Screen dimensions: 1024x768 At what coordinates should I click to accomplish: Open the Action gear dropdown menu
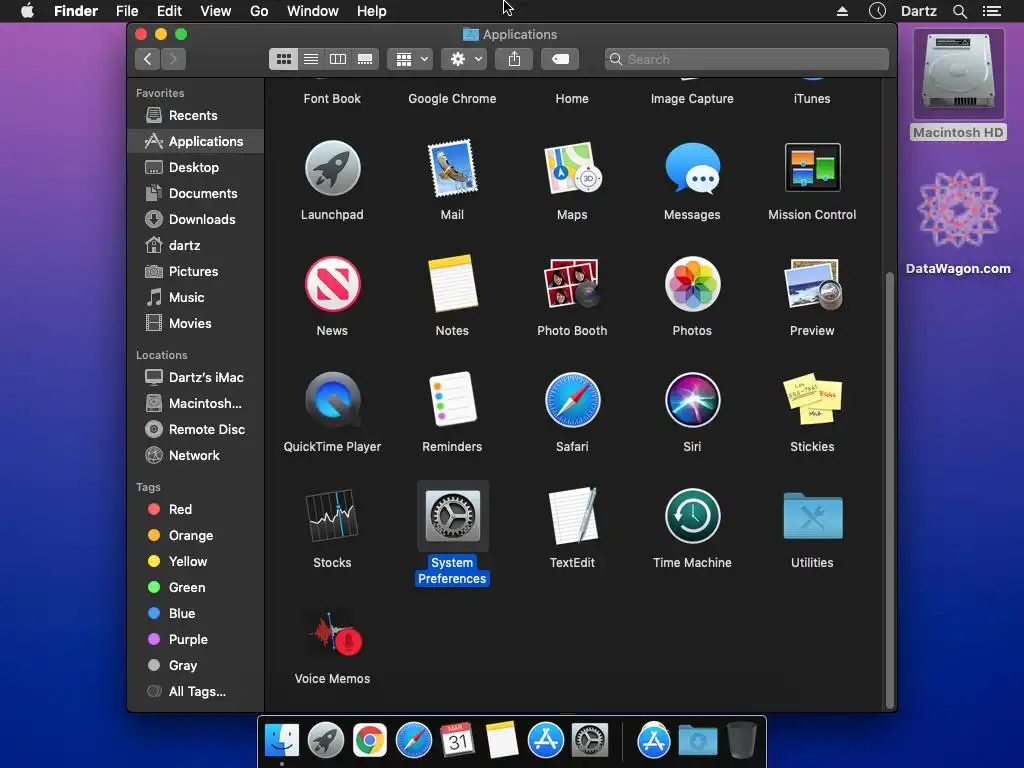pyautogui.click(x=464, y=59)
